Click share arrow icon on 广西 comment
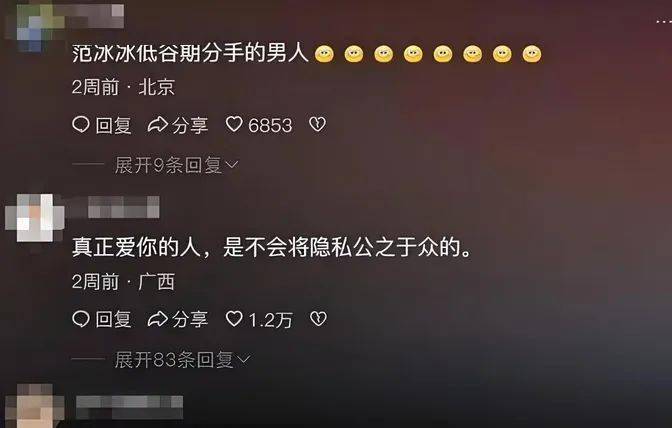 tap(157, 319)
